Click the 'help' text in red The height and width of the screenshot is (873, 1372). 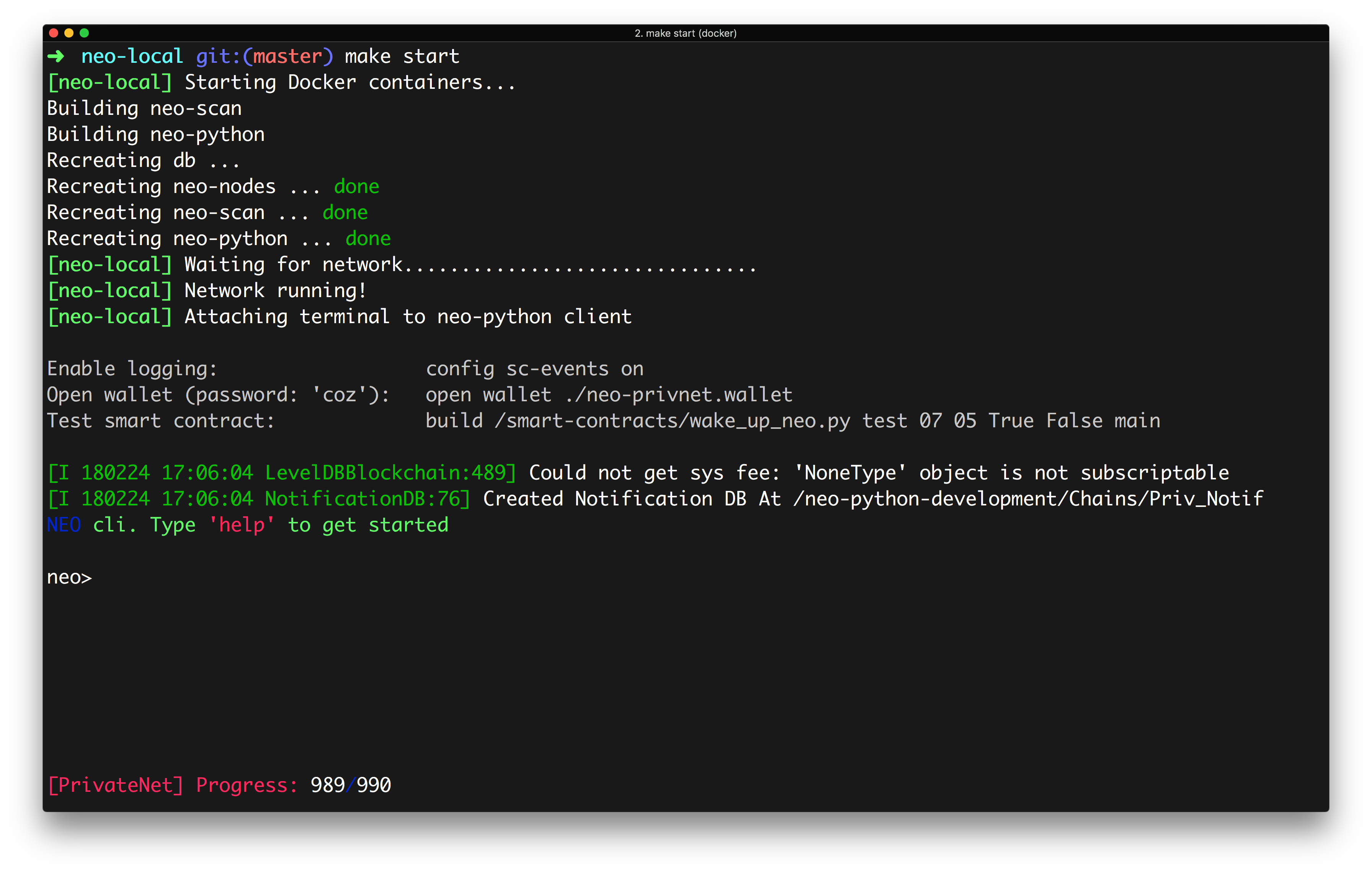pyautogui.click(x=242, y=525)
